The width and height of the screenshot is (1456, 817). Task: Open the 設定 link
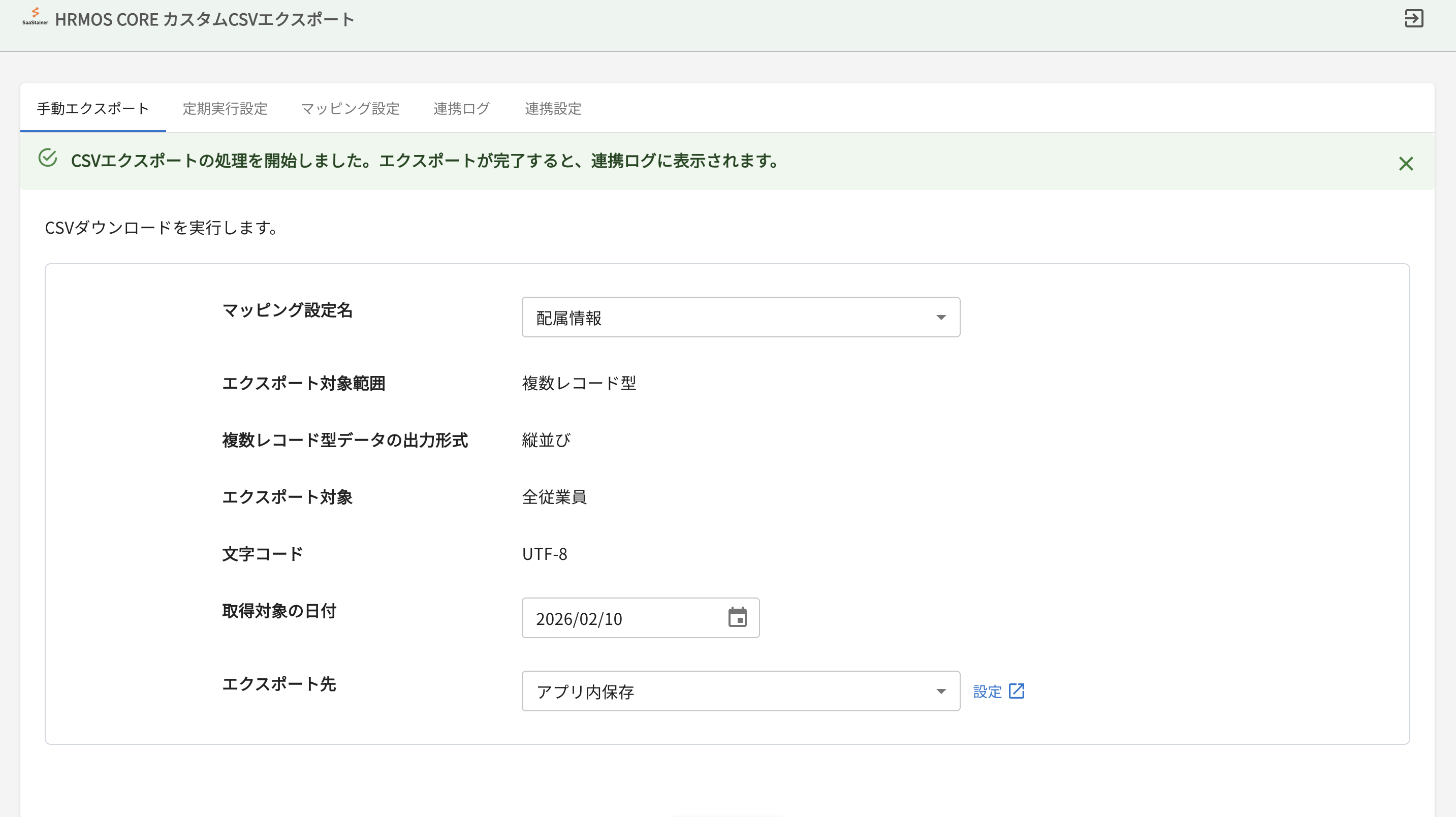click(987, 692)
